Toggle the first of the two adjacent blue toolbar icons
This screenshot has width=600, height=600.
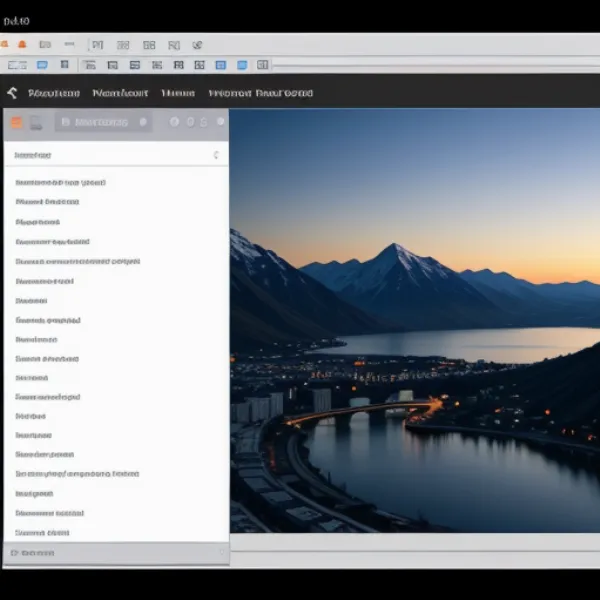(x=221, y=65)
